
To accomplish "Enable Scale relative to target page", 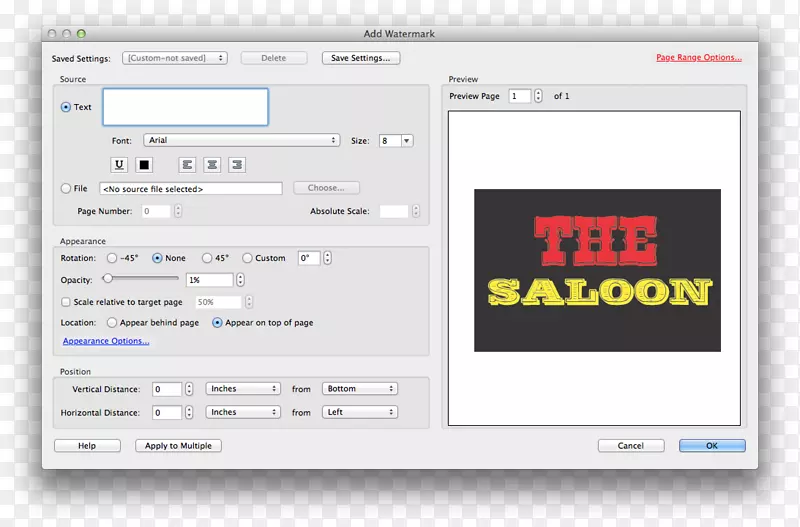I will point(66,302).
